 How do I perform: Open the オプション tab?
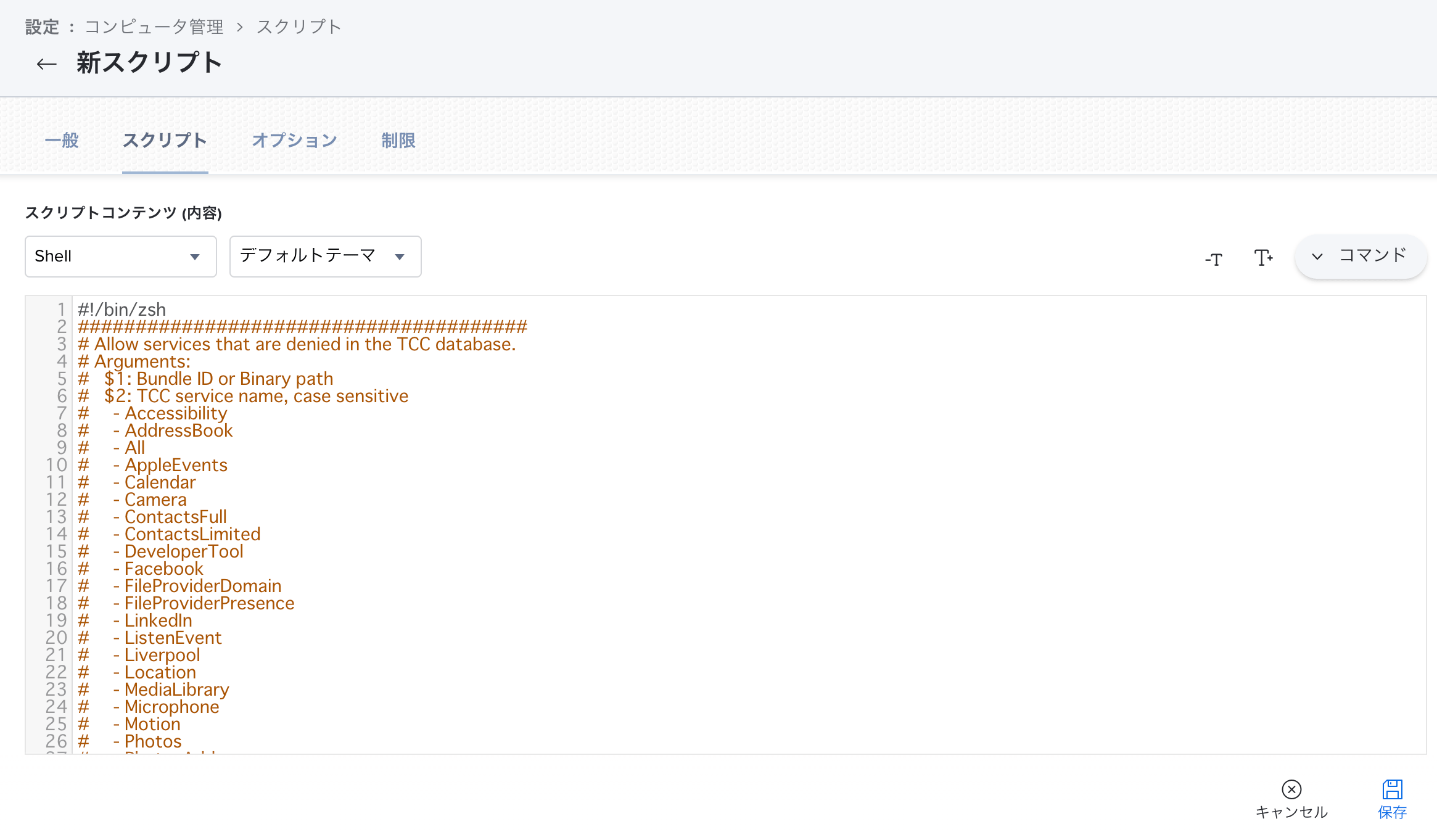click(294, 141)
